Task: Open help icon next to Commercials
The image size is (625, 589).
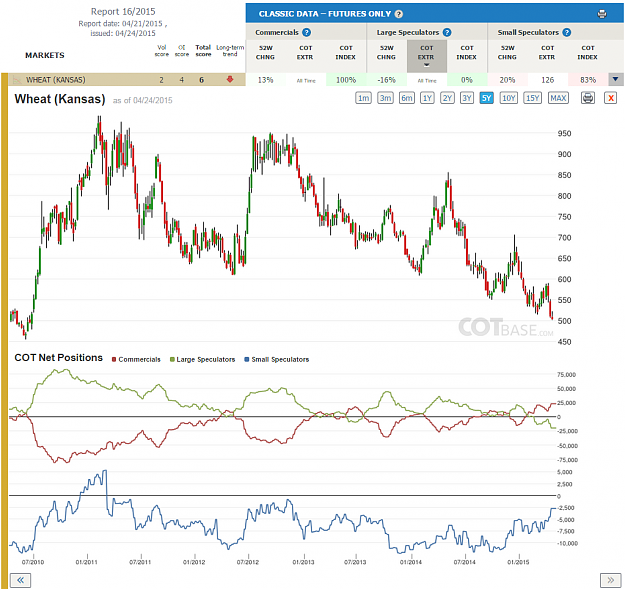Action: click(306, 33)
